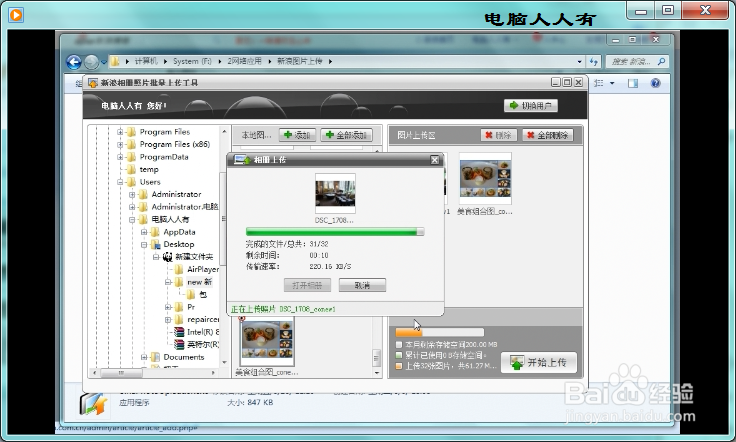Click the address bar refresh icon

click(594, 61)
